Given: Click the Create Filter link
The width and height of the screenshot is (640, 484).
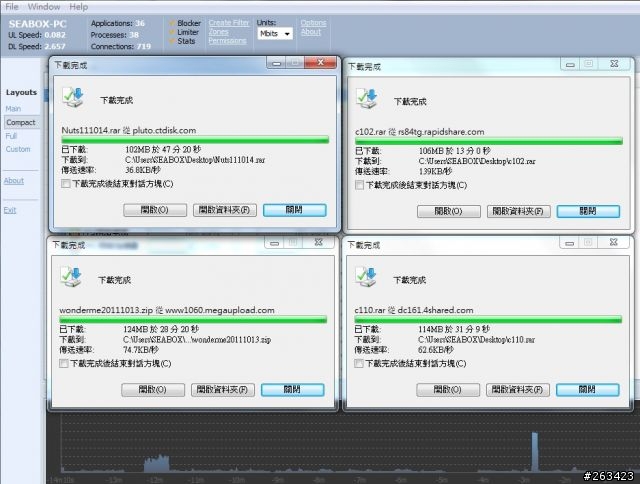Looking at the screenshot, I should [229, 23].
